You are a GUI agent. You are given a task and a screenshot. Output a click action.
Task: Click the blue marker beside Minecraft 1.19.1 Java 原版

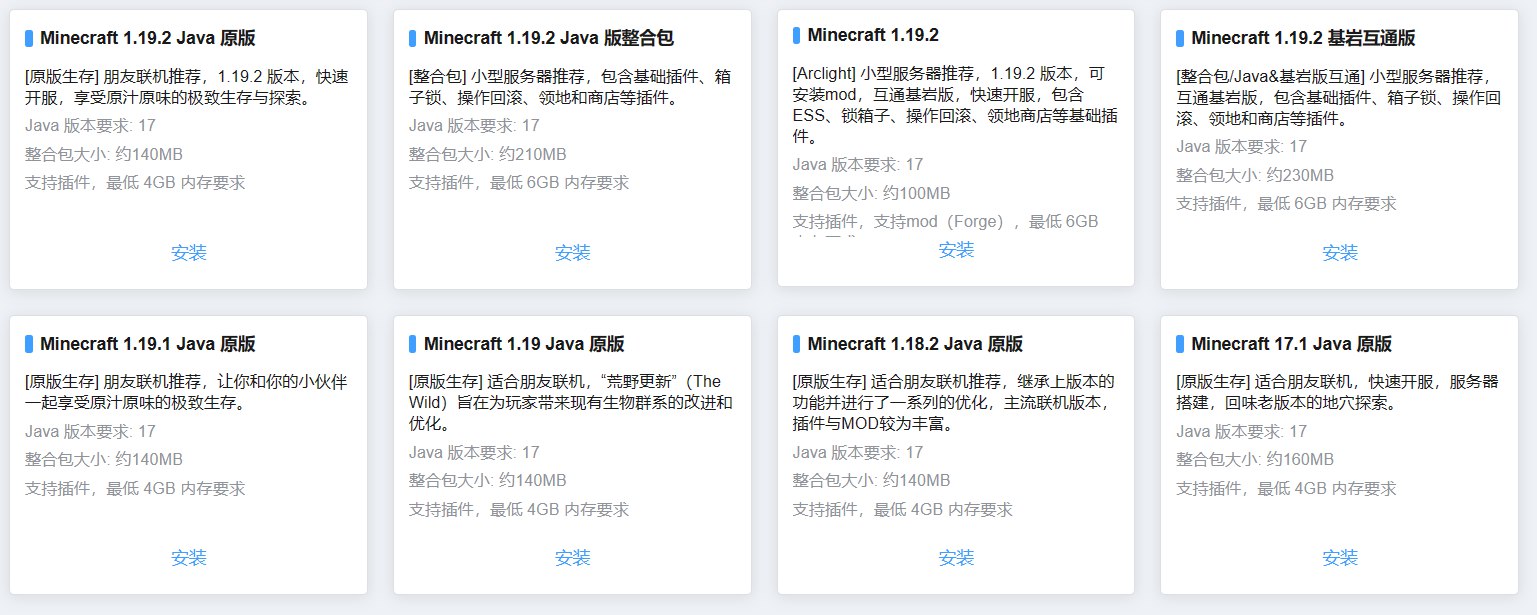(29, 344)
